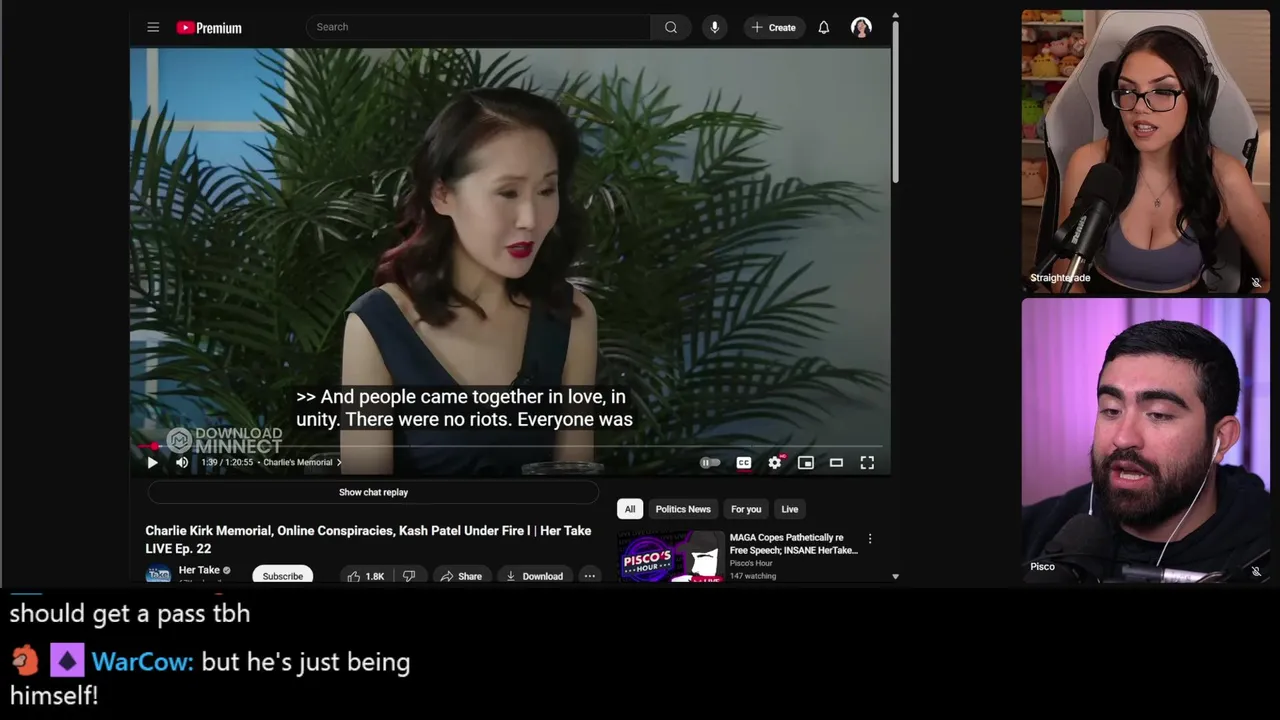Play the video with the play button

pos(152,462)
